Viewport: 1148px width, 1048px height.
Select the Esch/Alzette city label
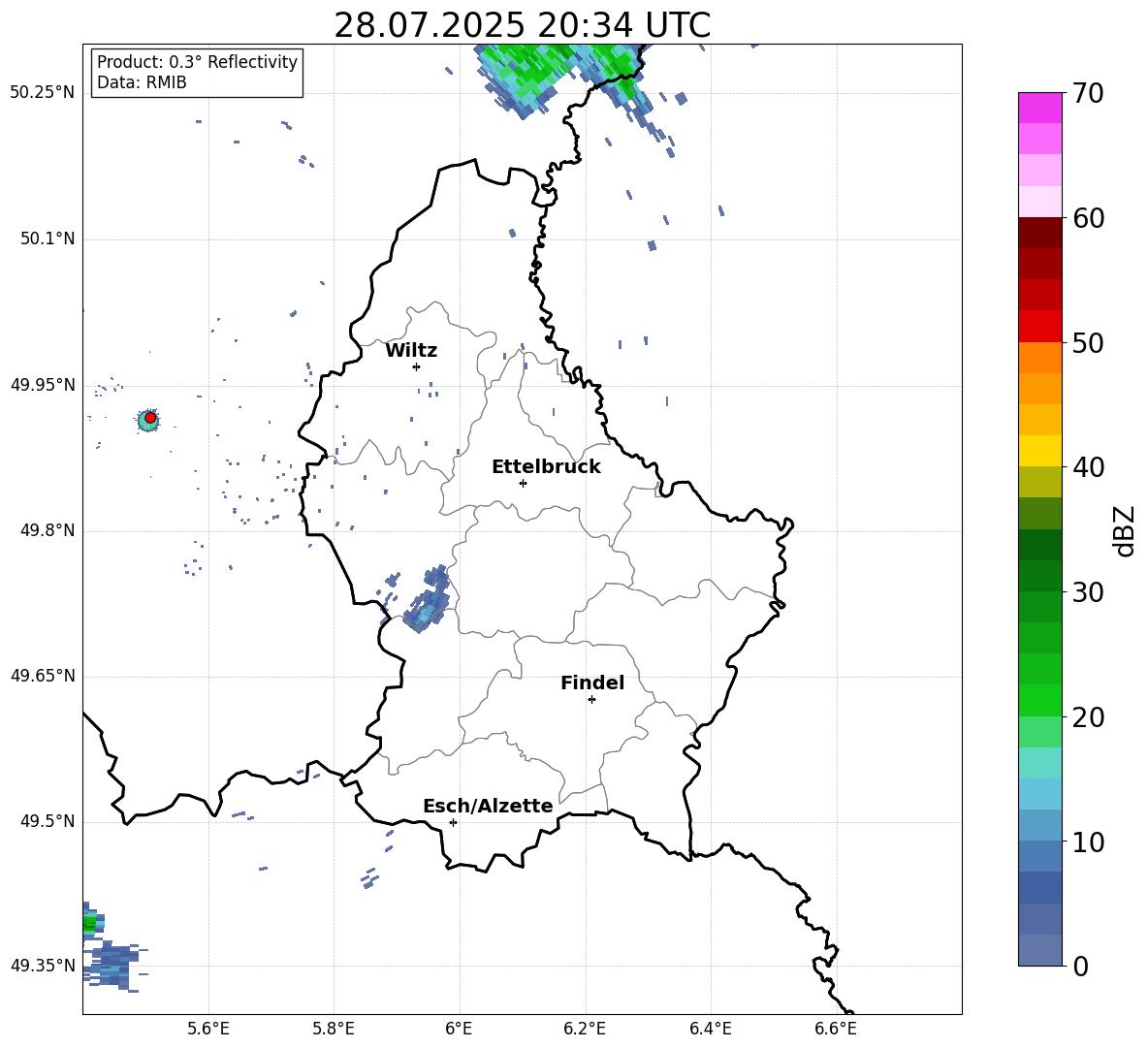coord(488,806)
